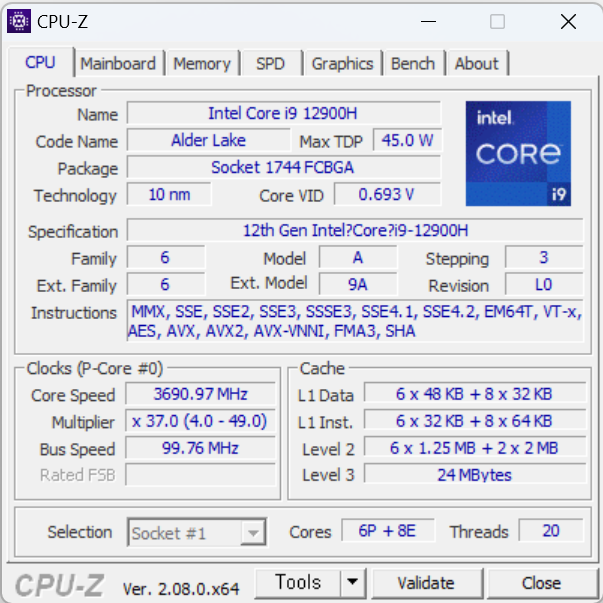Click the Max TDP value 45.0 W

[x=407, y=140]
